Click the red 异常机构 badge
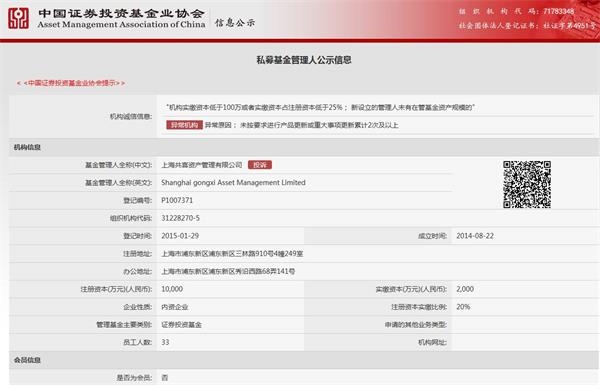 tap(184, 125)
